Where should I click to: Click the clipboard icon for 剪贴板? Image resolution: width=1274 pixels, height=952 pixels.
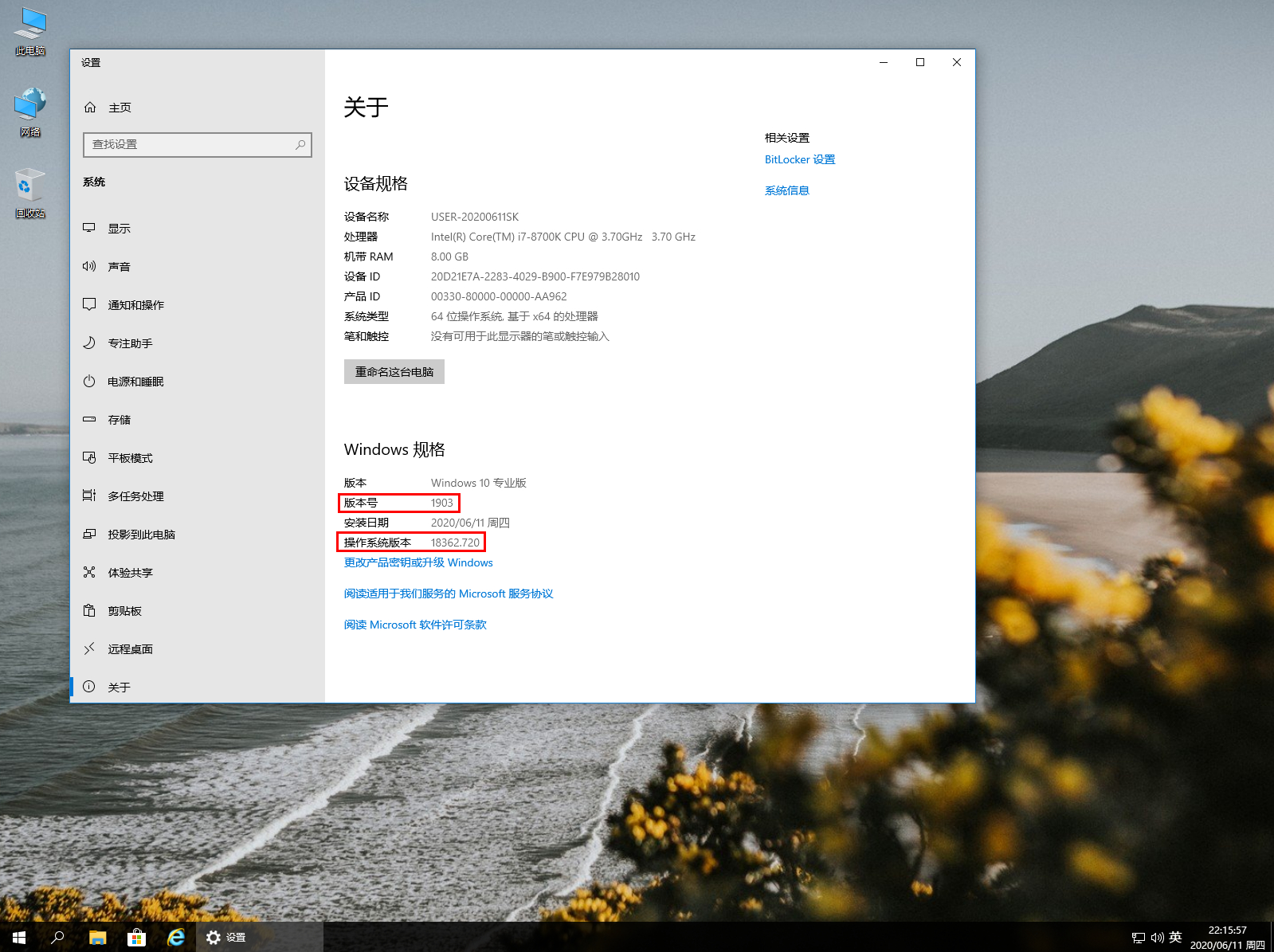[x=89, y=611]
